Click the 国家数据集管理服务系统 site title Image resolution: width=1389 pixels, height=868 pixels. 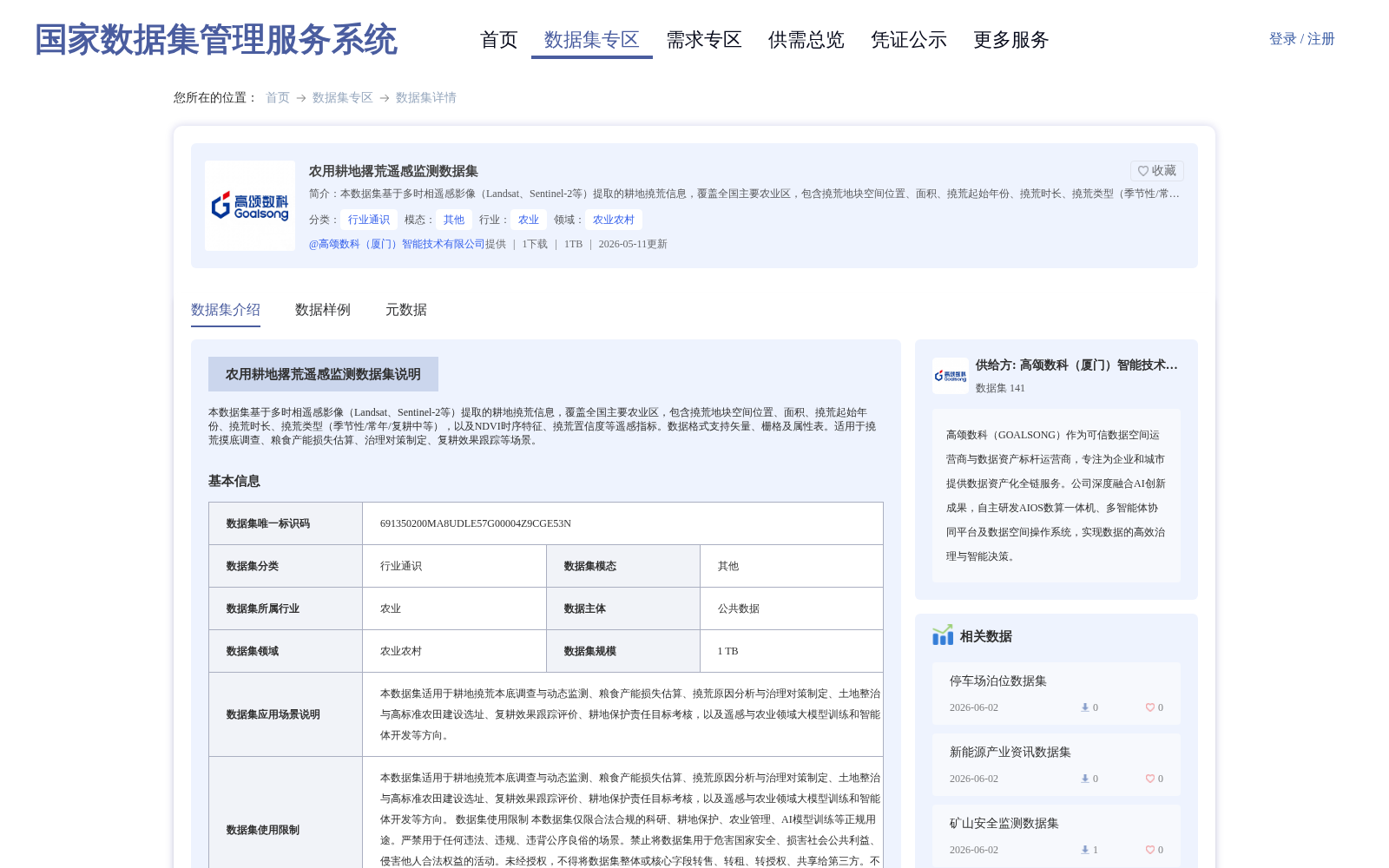pyautogui.click(x=216, y=40)
